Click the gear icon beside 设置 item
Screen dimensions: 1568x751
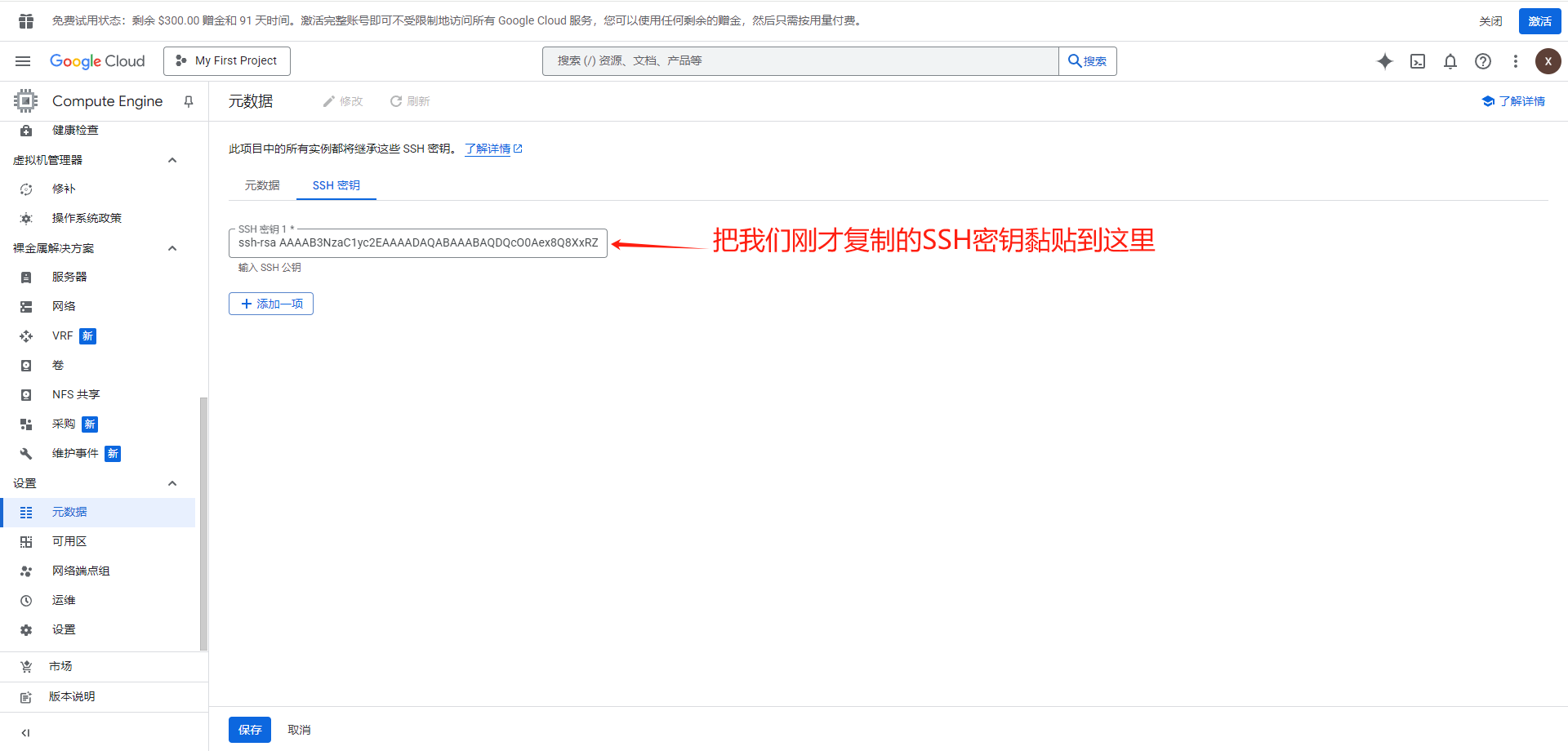pyautogui.click(x=26, y=630)
